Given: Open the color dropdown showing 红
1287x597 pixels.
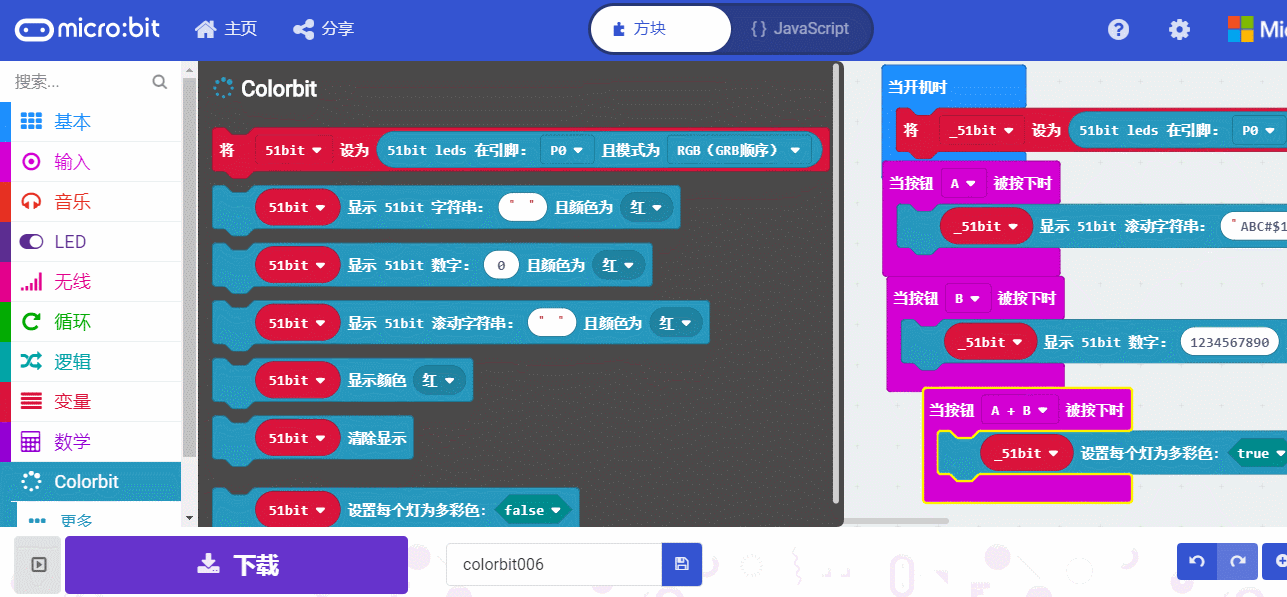Looking at the screenshot, I should 646,207.
